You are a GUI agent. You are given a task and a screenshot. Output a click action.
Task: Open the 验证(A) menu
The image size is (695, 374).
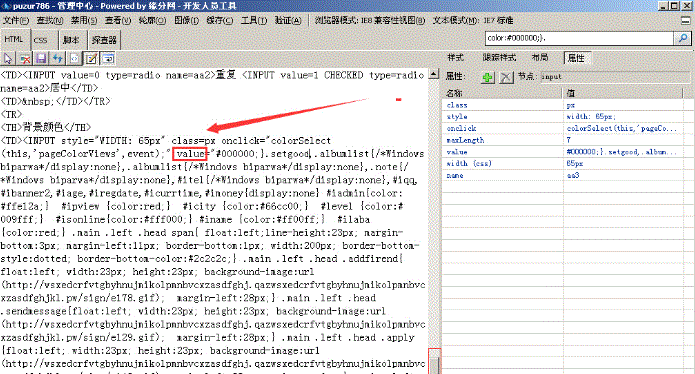(x=288, y=20)
